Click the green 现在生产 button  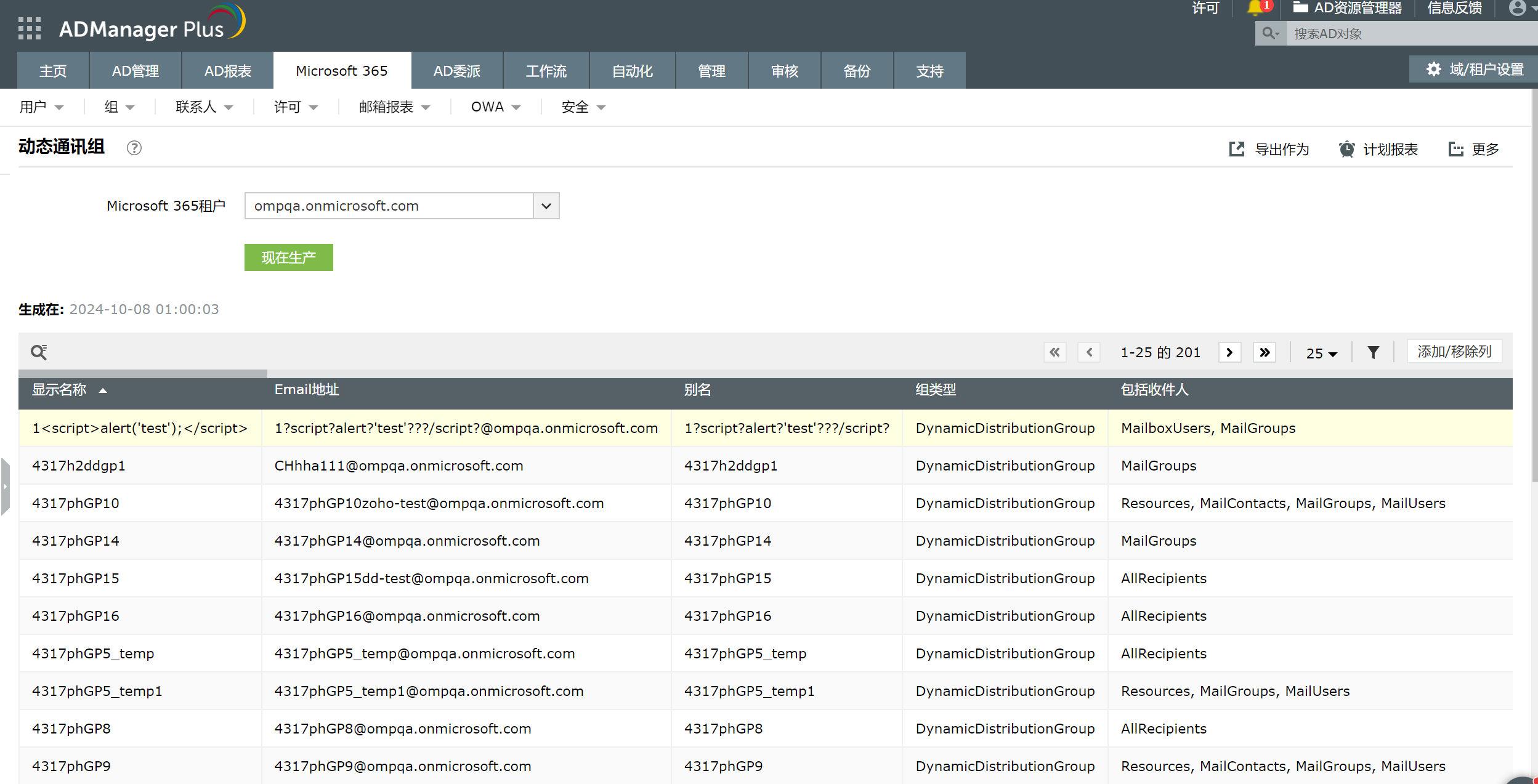(x=288, y=257)
